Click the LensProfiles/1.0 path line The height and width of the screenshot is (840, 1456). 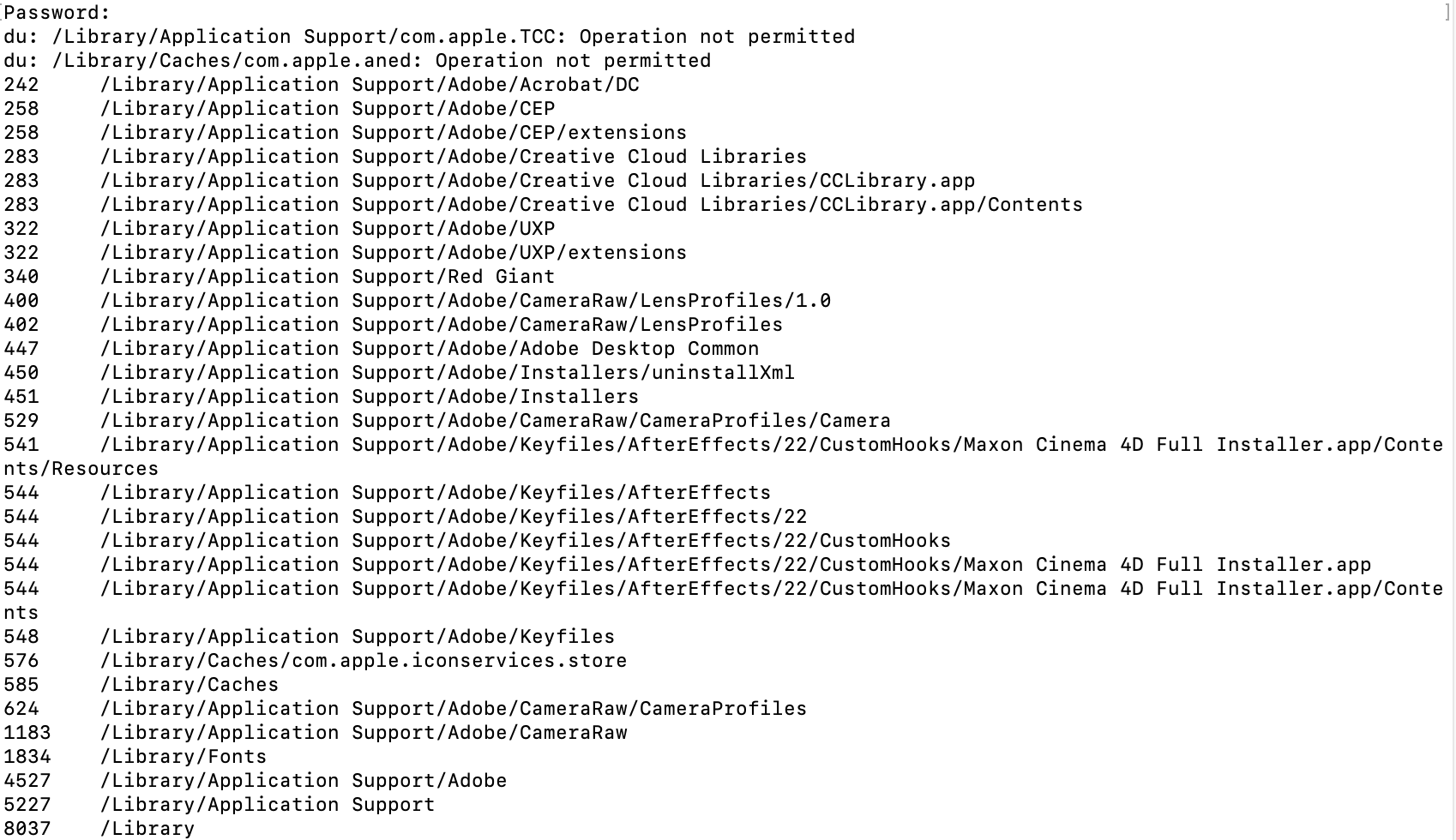(465, 301)
